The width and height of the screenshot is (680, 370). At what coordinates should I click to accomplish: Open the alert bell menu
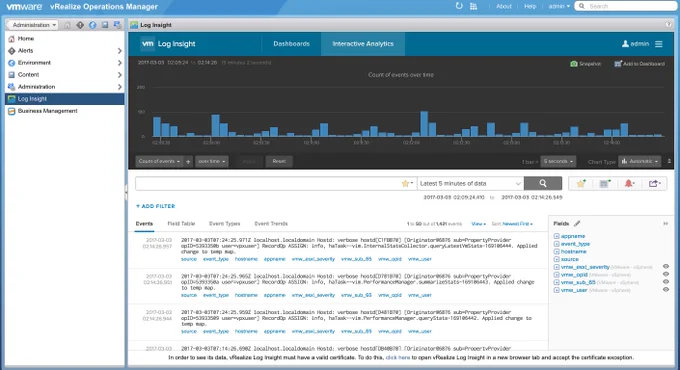coord(629,183)
